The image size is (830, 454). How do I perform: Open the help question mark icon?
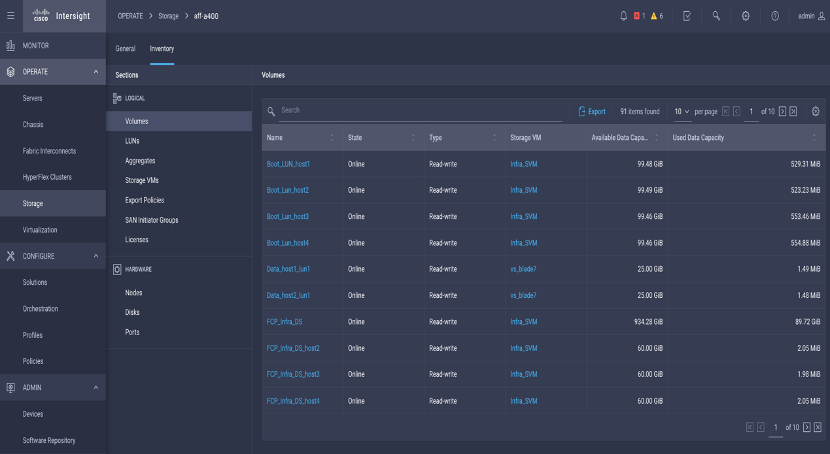click(x=776, y=16)
